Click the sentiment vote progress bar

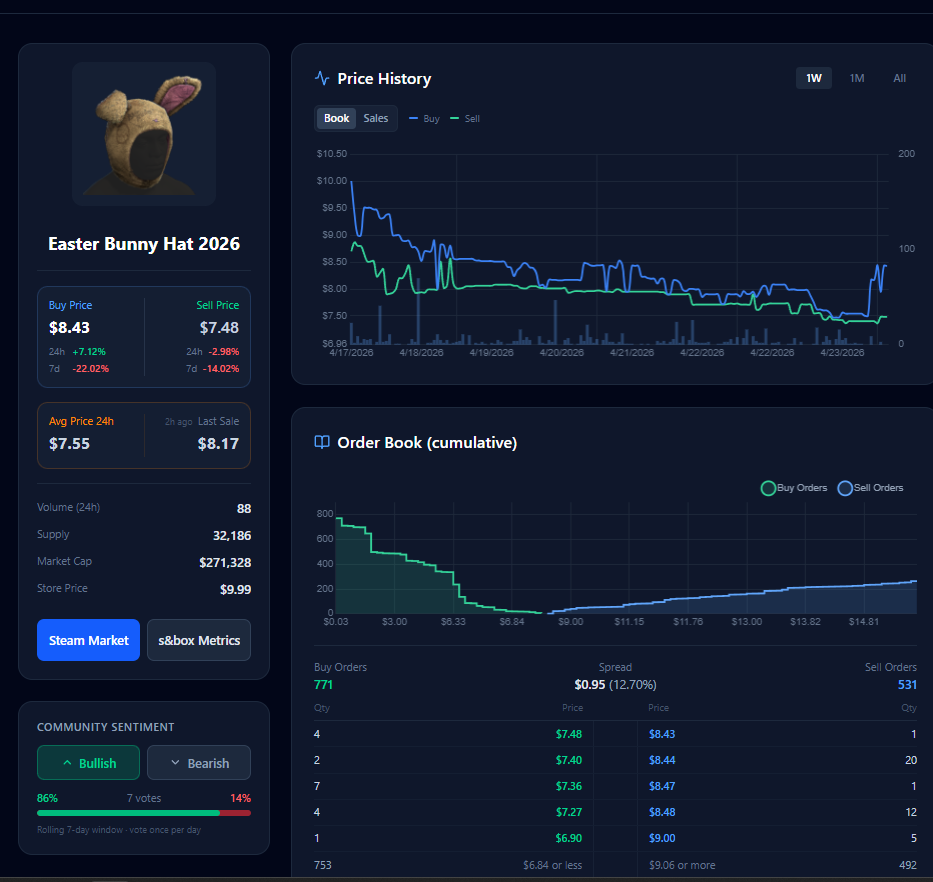143,813
